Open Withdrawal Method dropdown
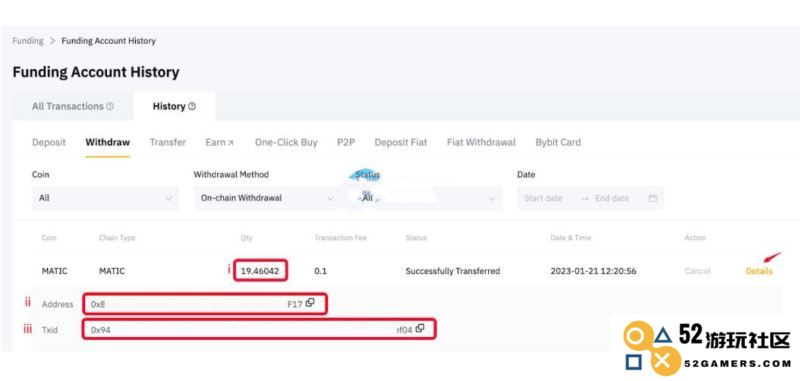 click(265, 198)
